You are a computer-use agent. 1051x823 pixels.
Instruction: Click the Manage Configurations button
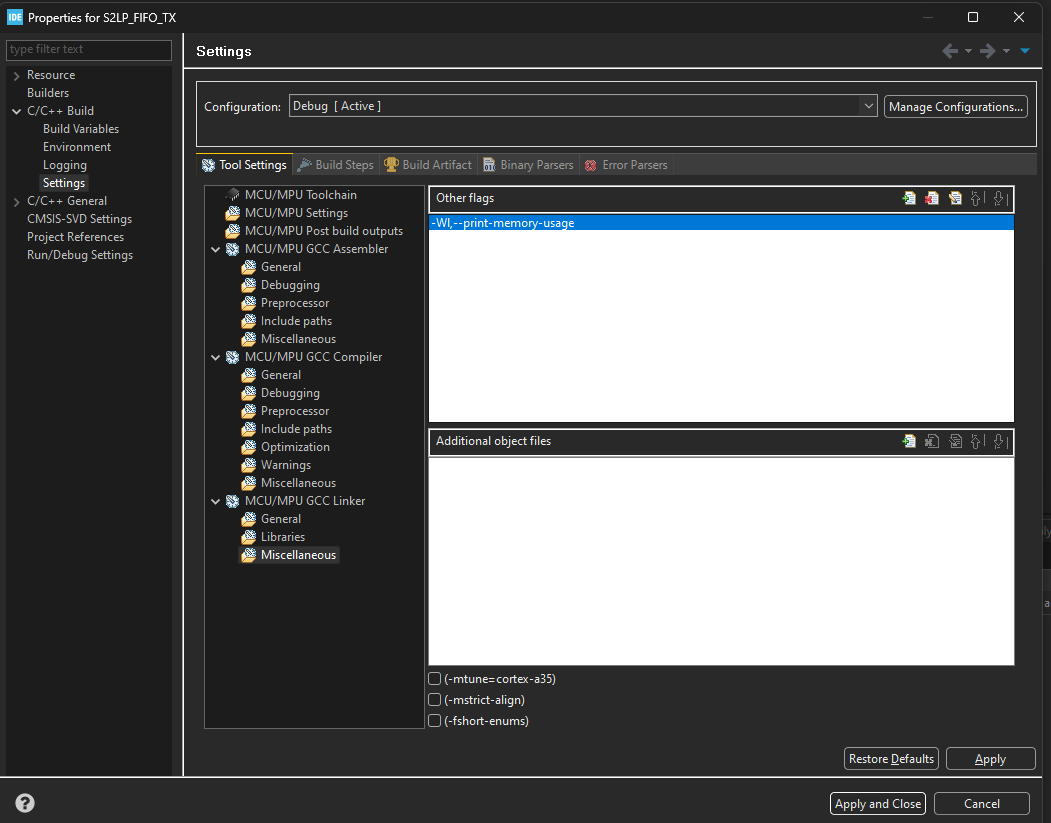[955, 106]
